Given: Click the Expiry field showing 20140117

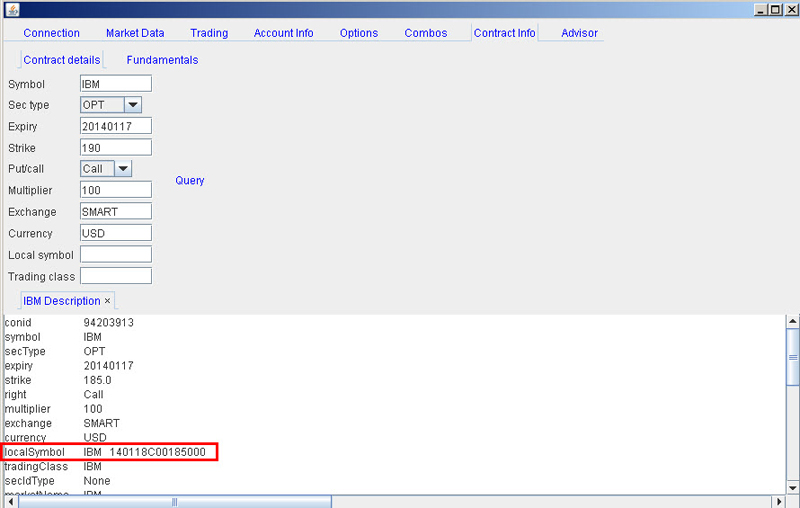Looking at the screenshot, I should pyautogui.click(x=116, y=126).
